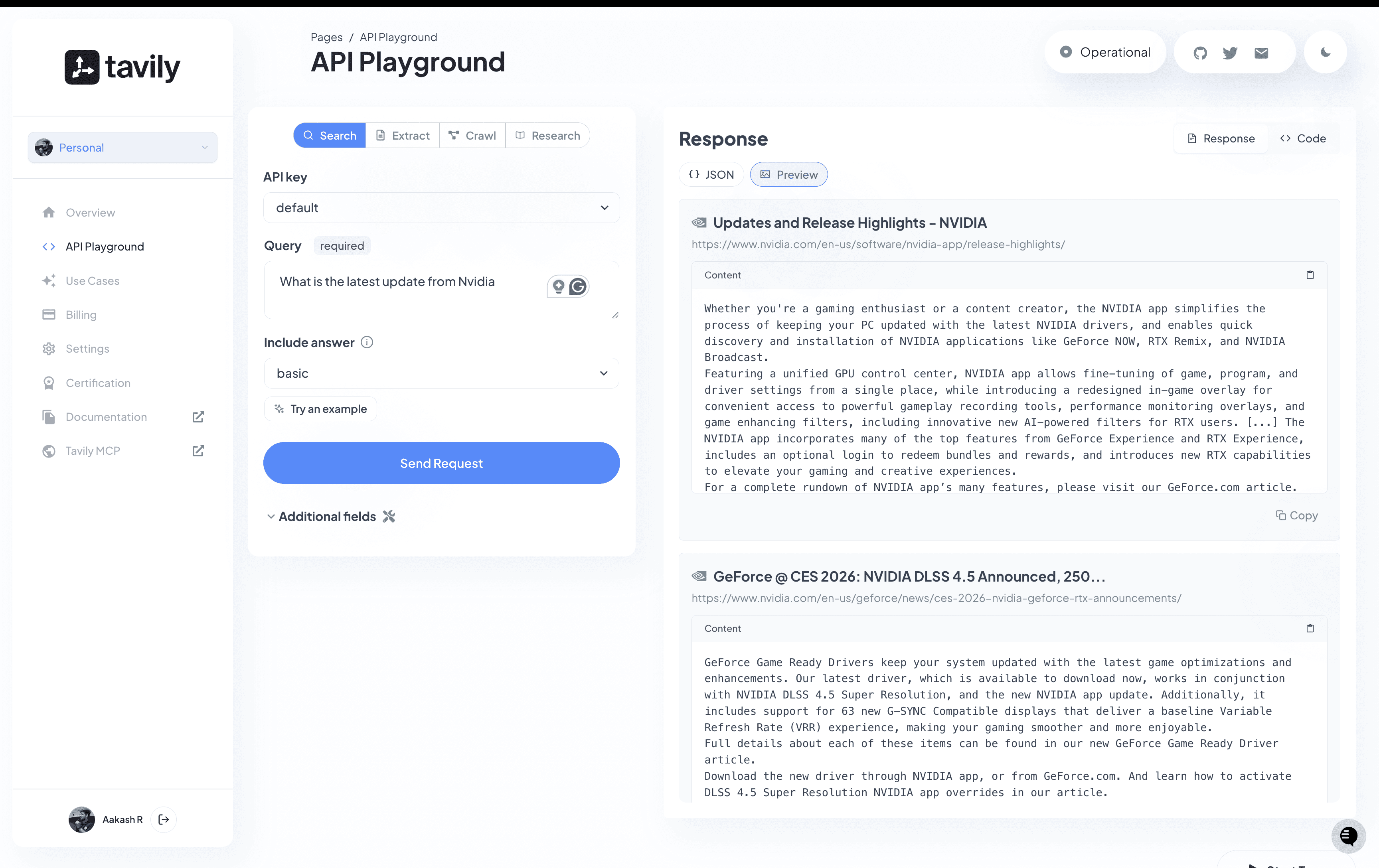
Task: Open the GitHub icon link in header
Action: (x=1200, y=53)
